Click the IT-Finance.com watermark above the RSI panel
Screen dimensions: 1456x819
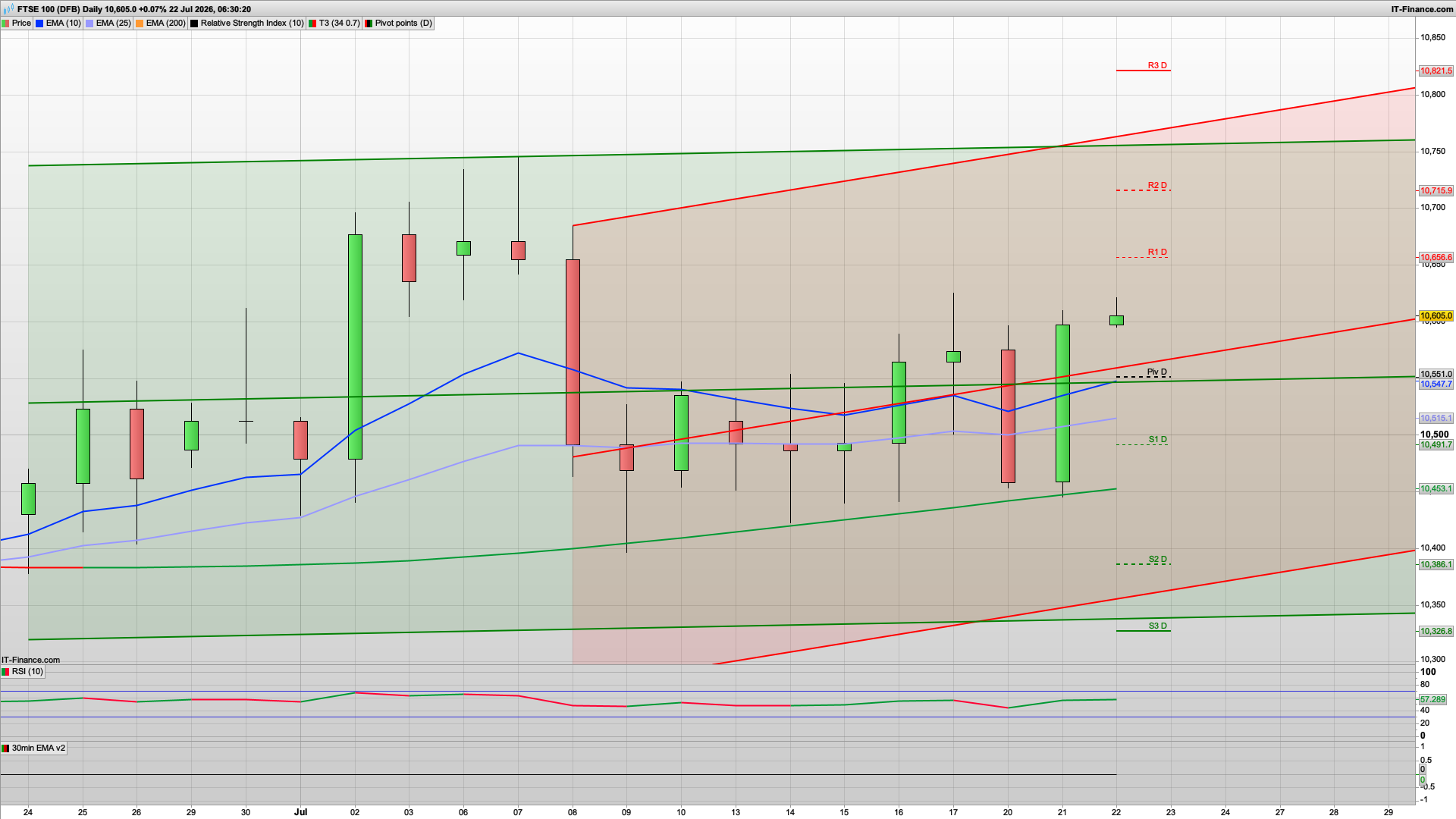click(30, 661)
